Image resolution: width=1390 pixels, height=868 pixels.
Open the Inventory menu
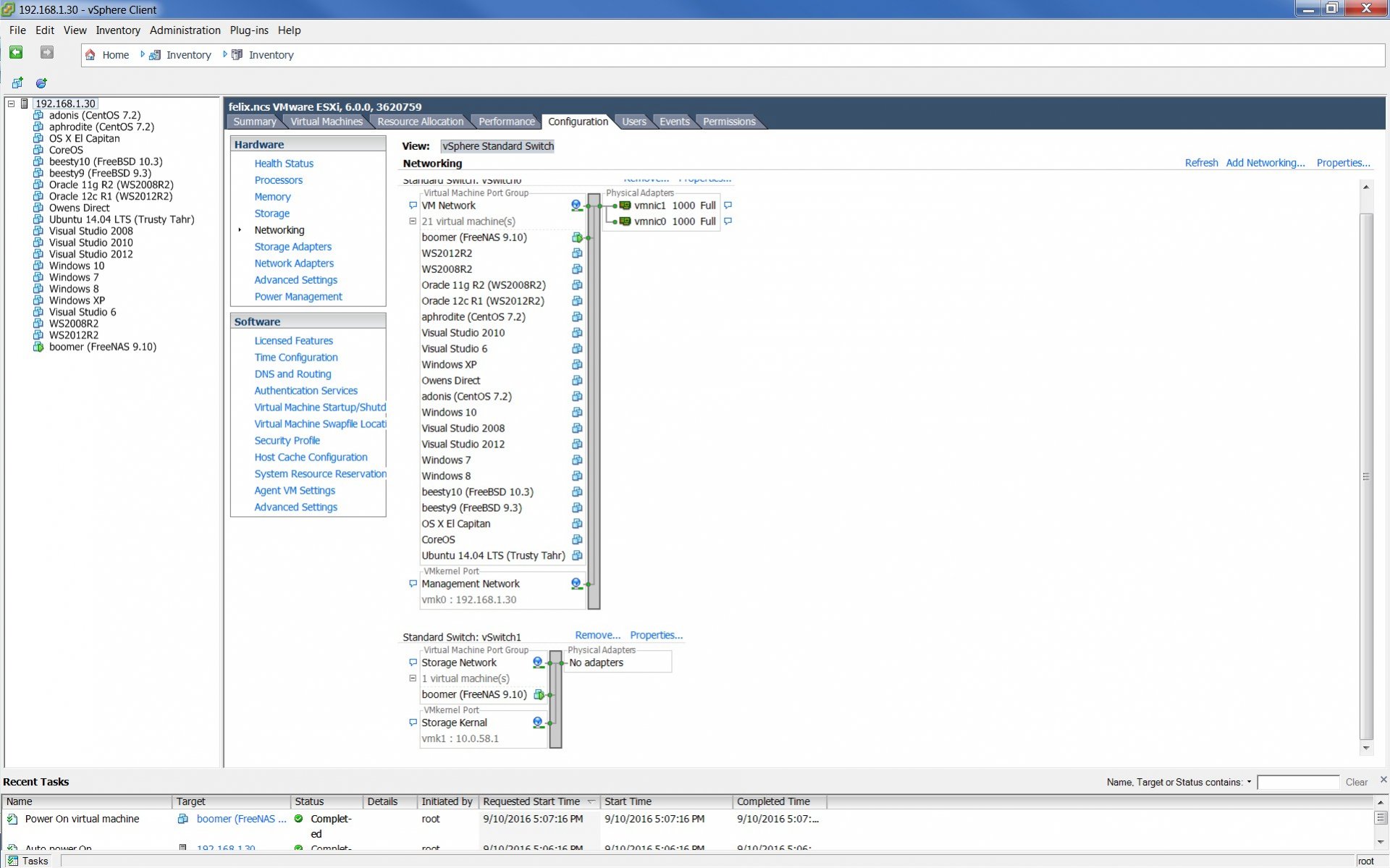coord(118,30)
